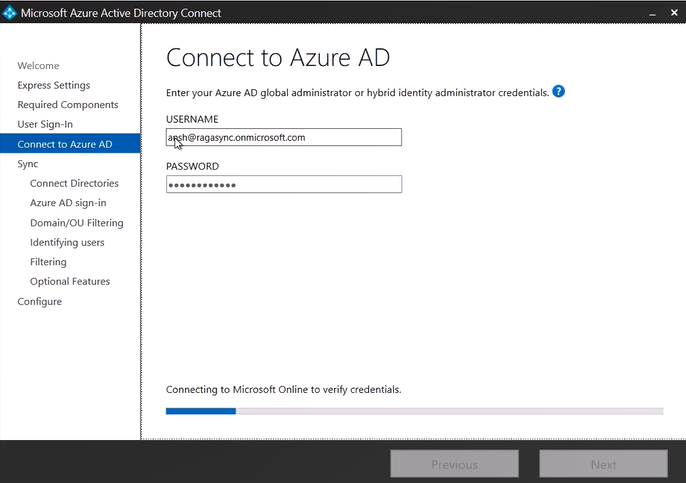The width and height of the screenshot is (686, 483).
Task: Select Optional Features sub-step
Action: (70, 281)
